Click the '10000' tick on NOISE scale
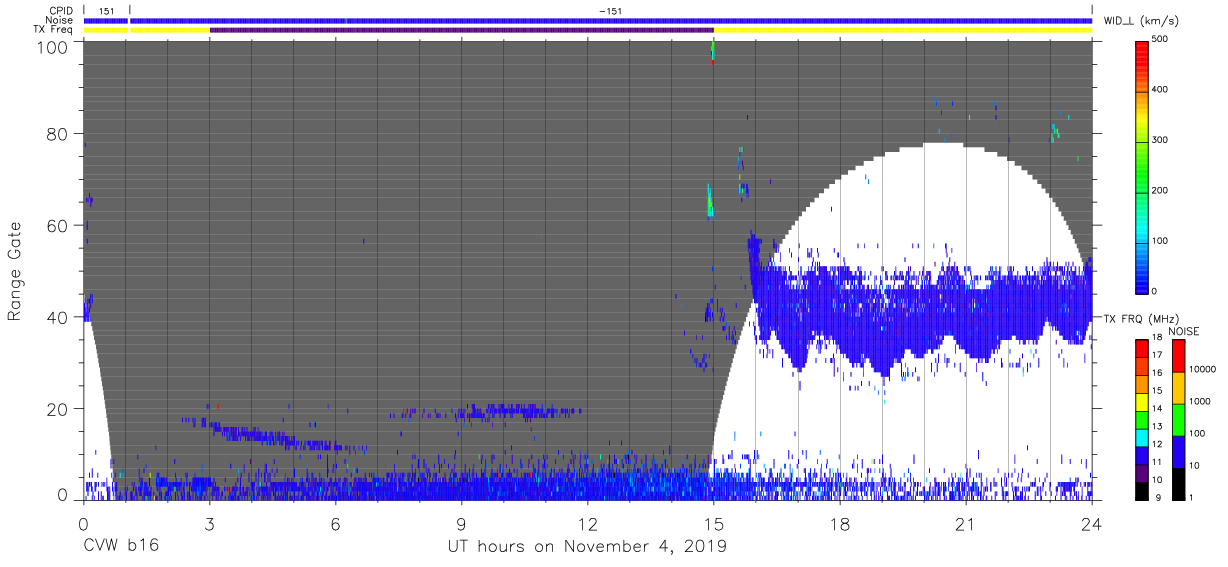 tap(1202, 371)
